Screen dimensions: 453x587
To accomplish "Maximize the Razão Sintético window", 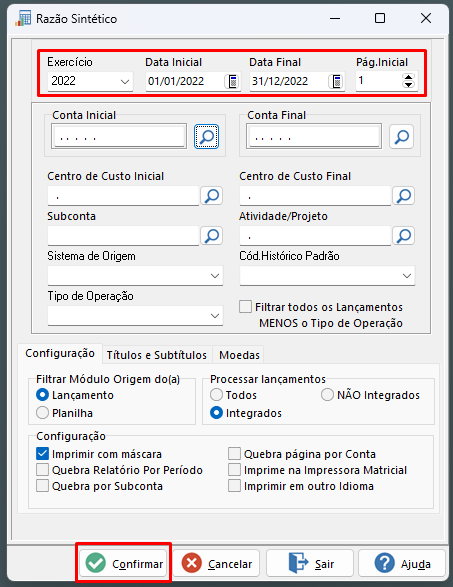I will 380,18.
